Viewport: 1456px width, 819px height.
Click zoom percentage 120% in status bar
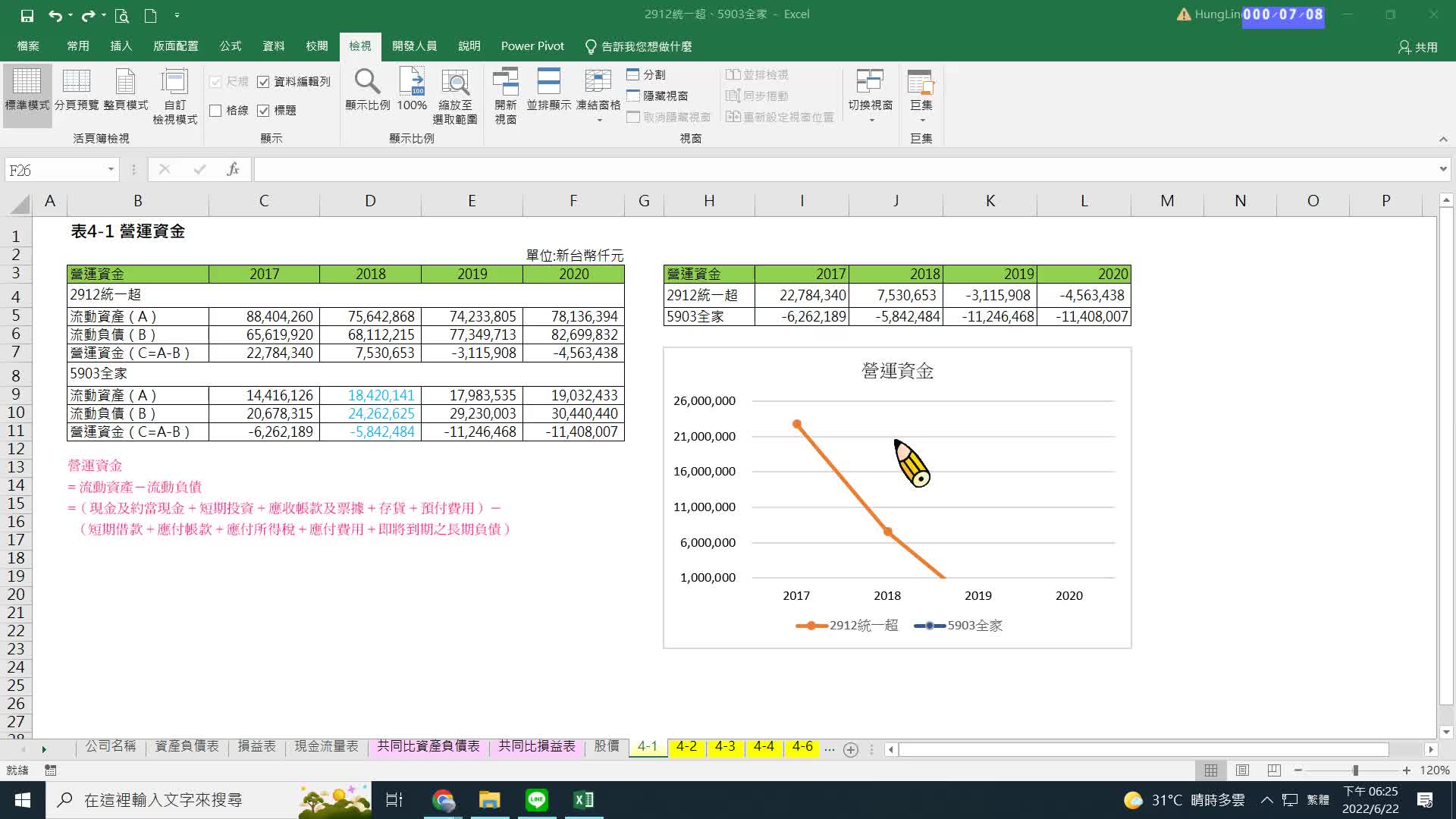(1435, 770)
